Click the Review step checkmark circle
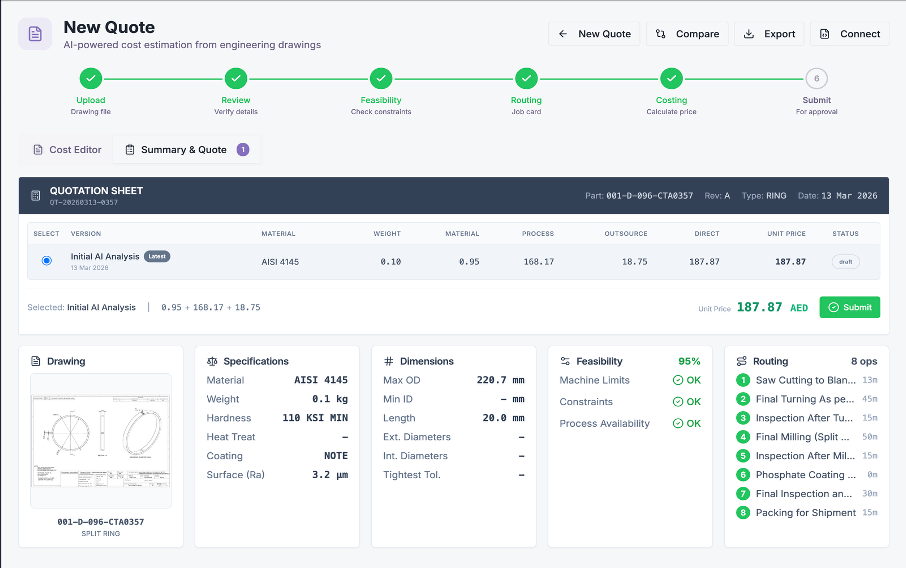The image size is (906, 568). pos(236,79)
